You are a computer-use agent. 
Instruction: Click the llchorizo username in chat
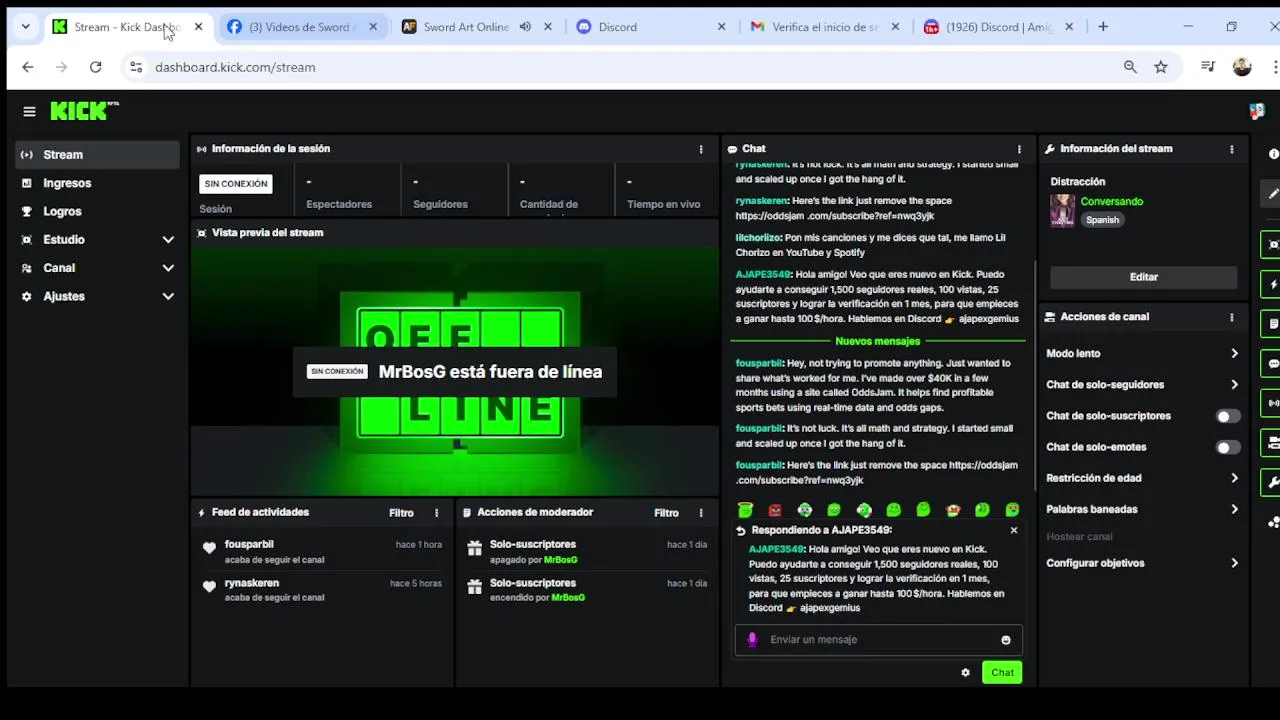[x=758, y=238]
